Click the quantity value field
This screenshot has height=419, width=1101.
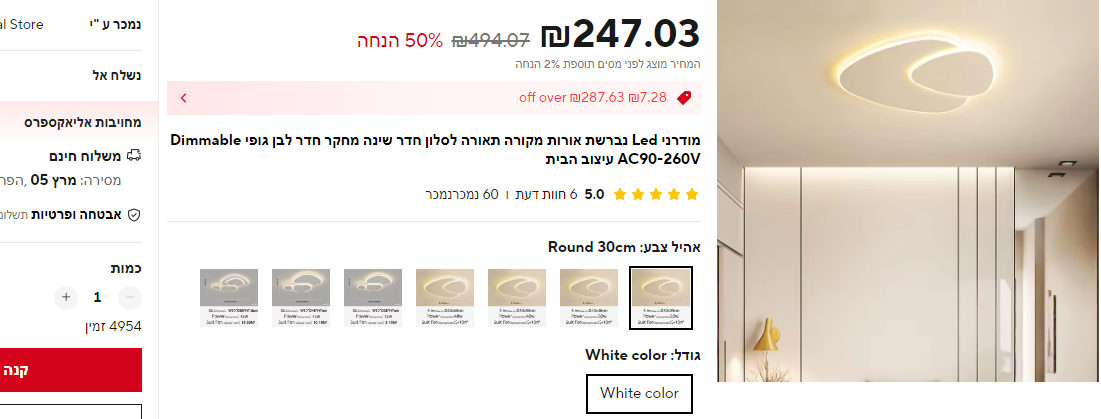[x=98, y=297]
